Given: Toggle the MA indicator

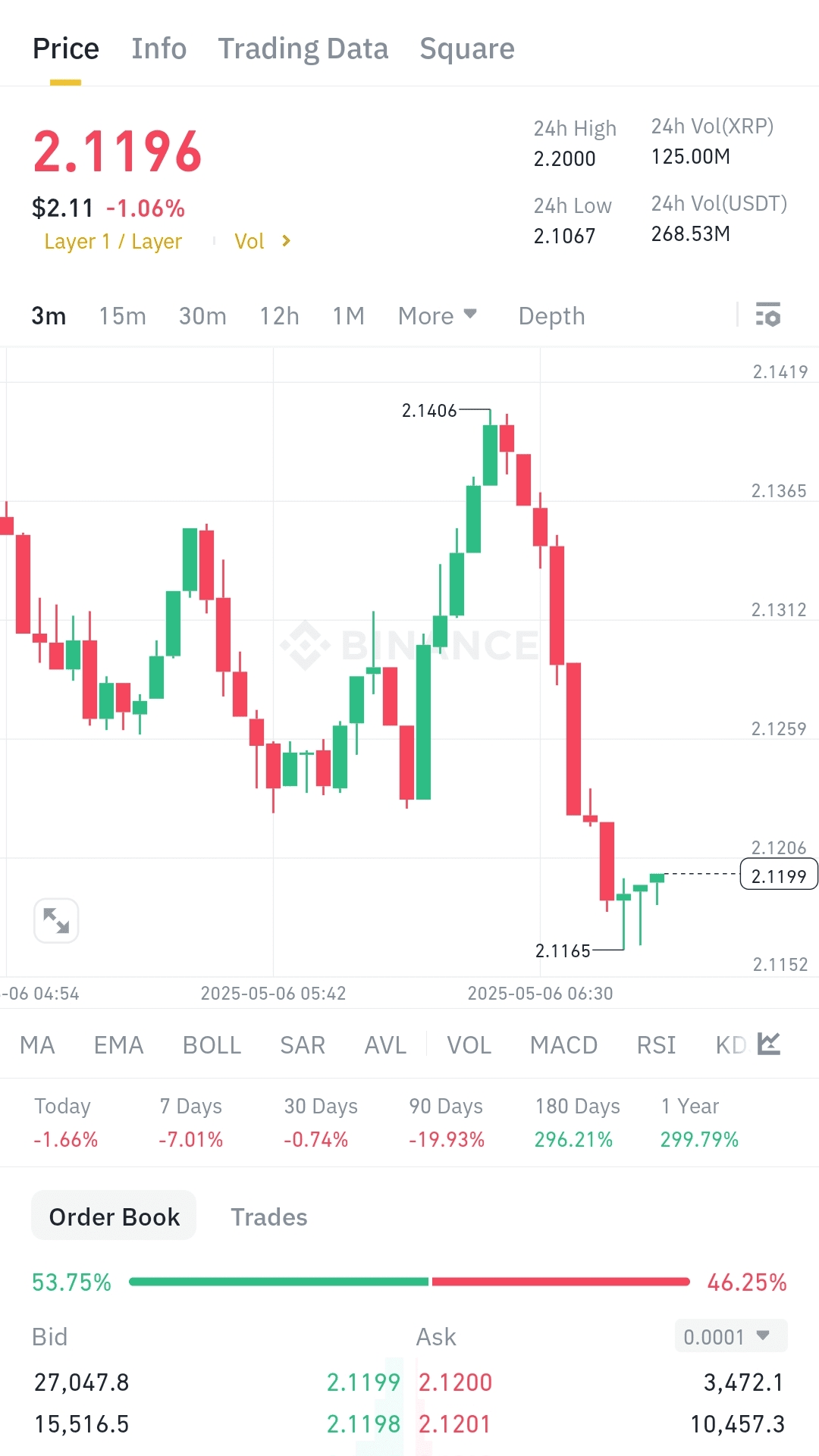Looking at the screenshot, I should [37, 1045].
